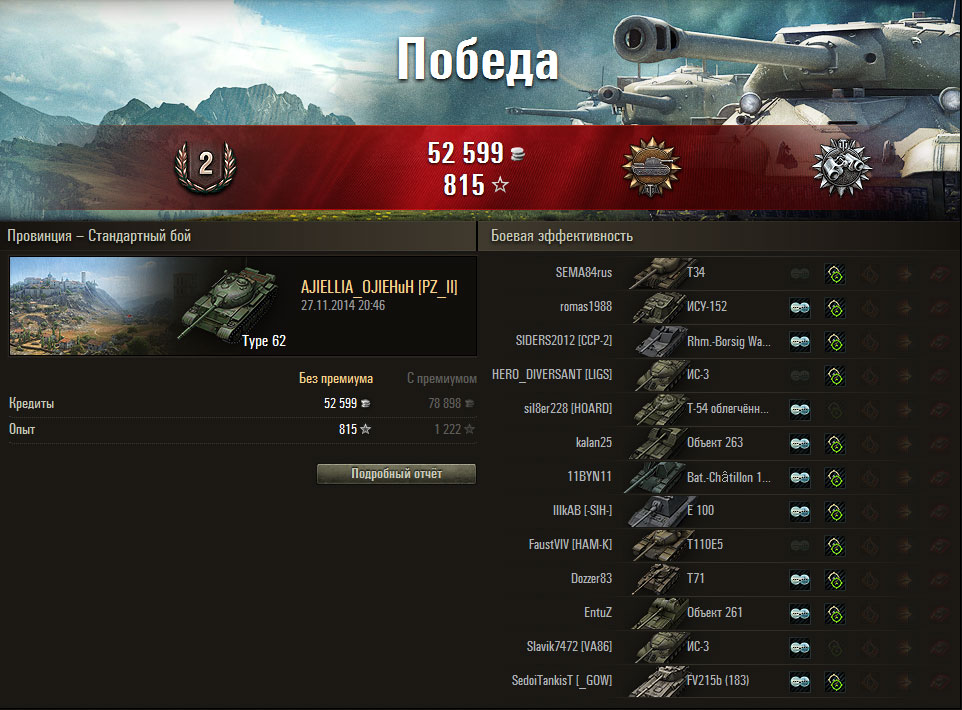Click the rank 2 laurel badge
Viewport: 962px width, 710px height.
coord(206,167)
